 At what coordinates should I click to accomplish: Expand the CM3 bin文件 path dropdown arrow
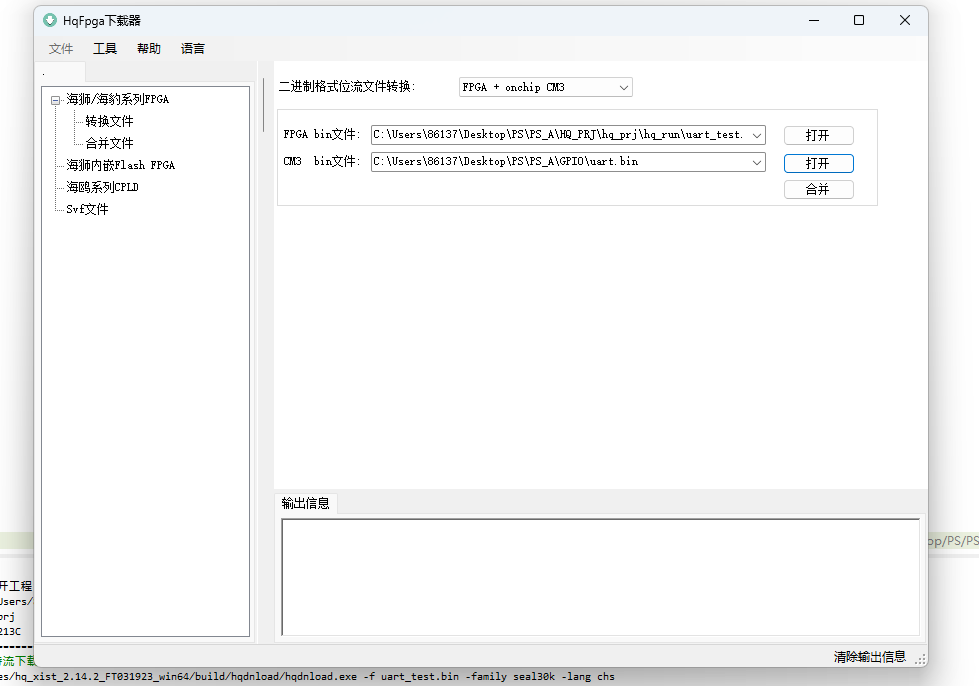[x=756, y=162]
